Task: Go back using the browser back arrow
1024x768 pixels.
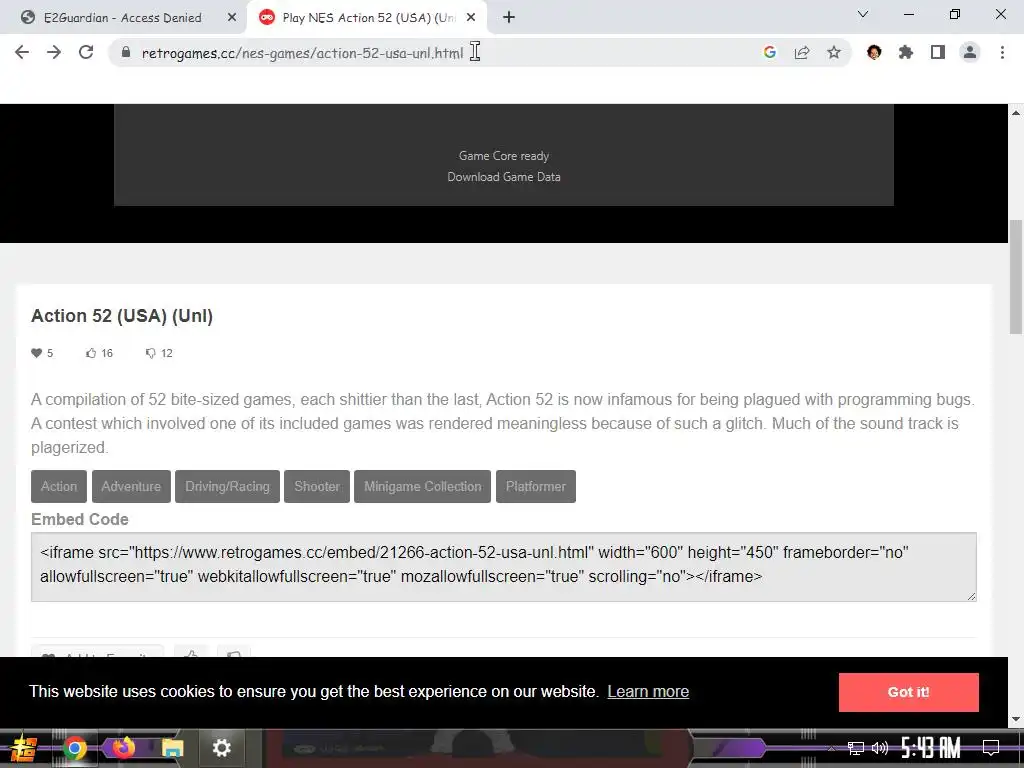Action: [22, 52]
